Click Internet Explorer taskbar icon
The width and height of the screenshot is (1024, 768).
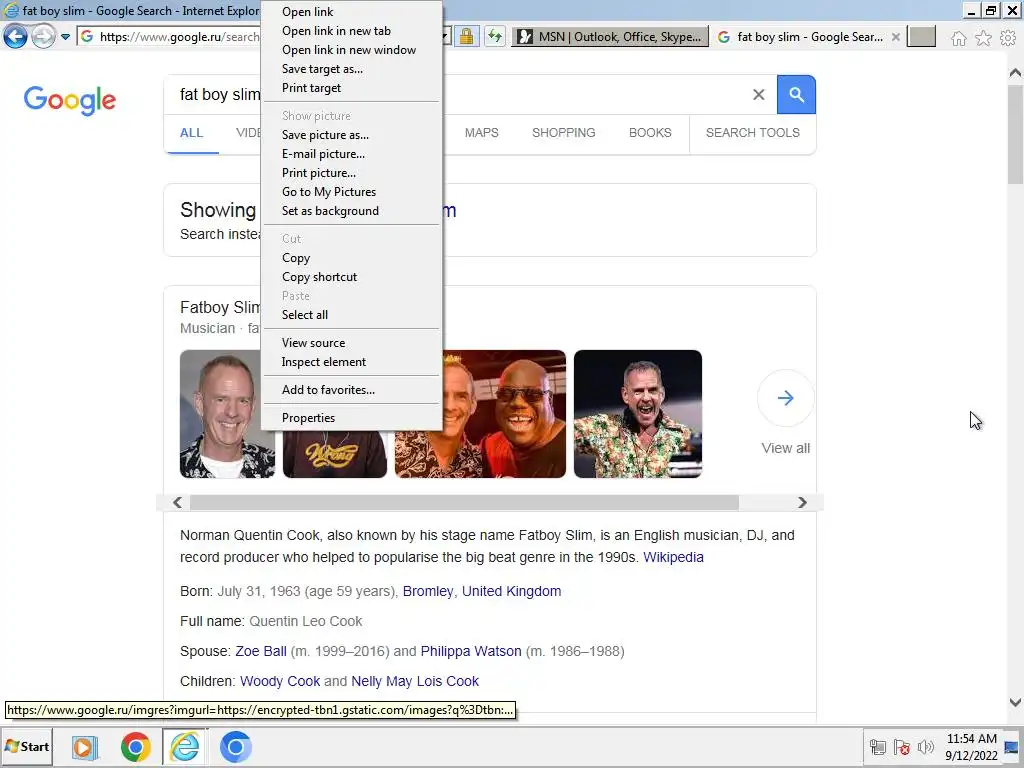pyautogui.click(x=185, y=747)
